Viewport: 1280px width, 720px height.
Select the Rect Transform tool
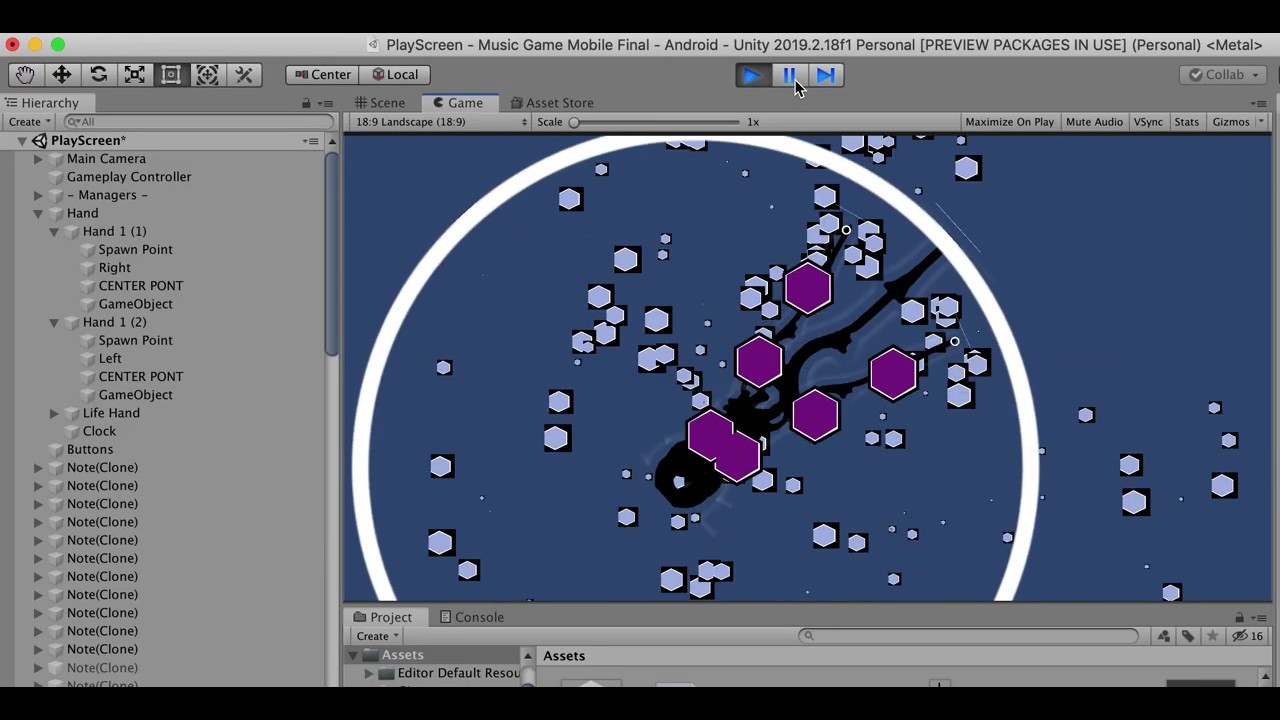coord(171,75)
